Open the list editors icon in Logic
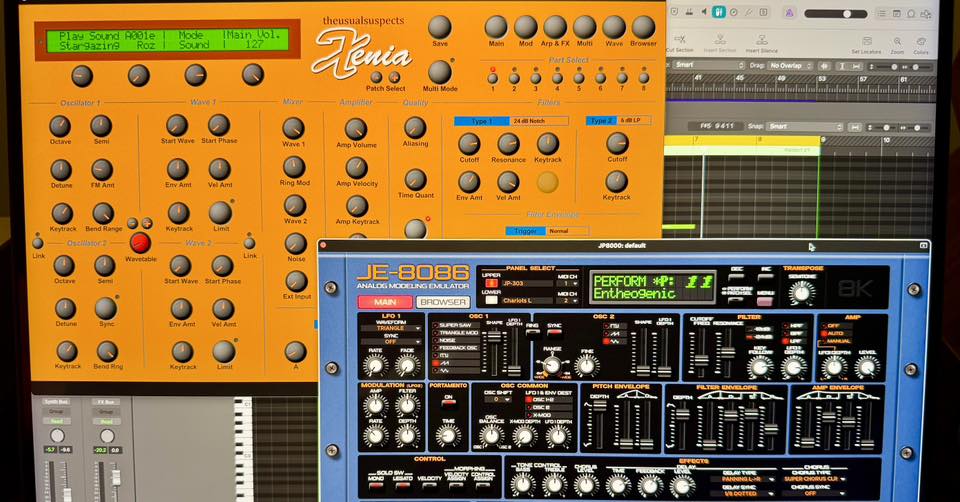960x502 pixels. [881, 13]
